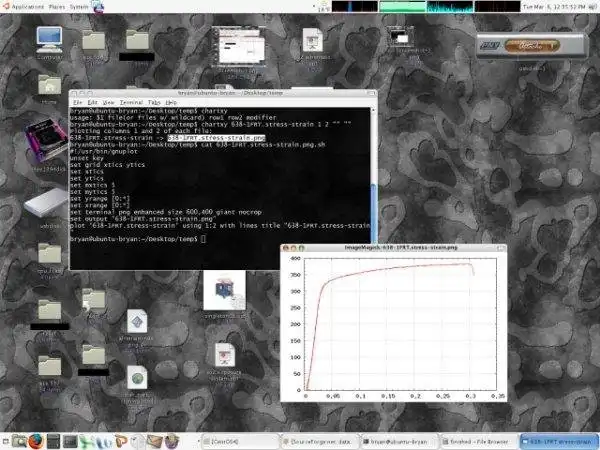Open the terminal's View menu

click(x=109, y=103)
